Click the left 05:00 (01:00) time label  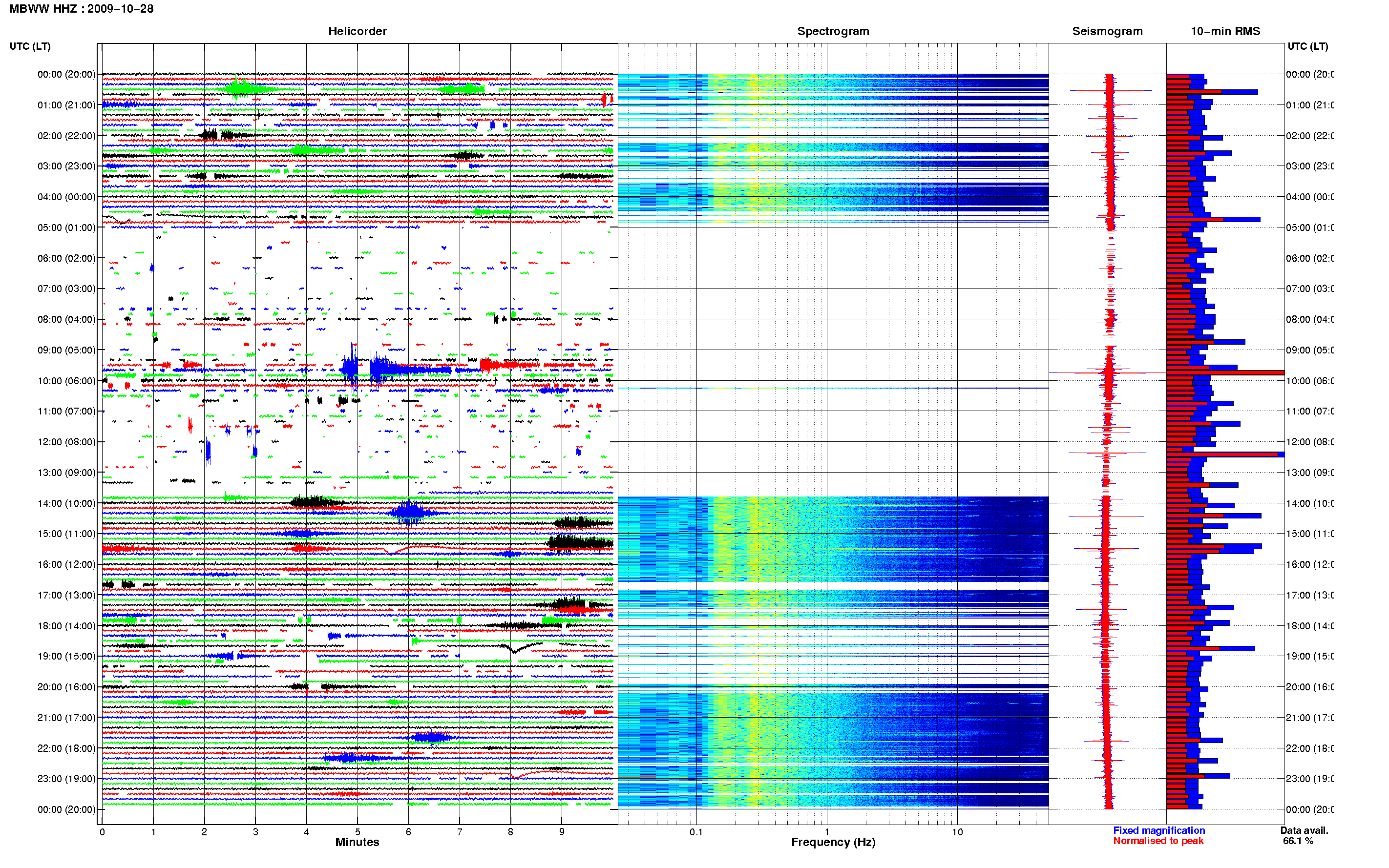[66, 227]
